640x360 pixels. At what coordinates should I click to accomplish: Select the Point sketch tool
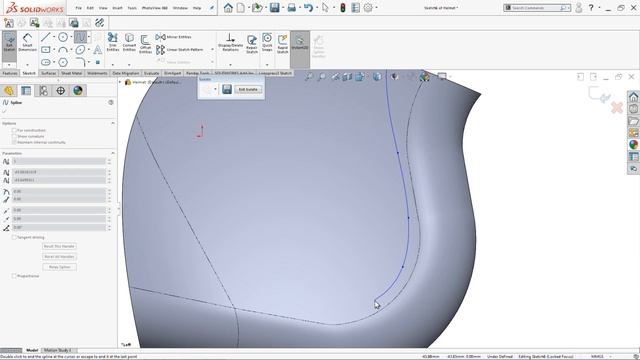pyautogui.click(x=98, y=62)
